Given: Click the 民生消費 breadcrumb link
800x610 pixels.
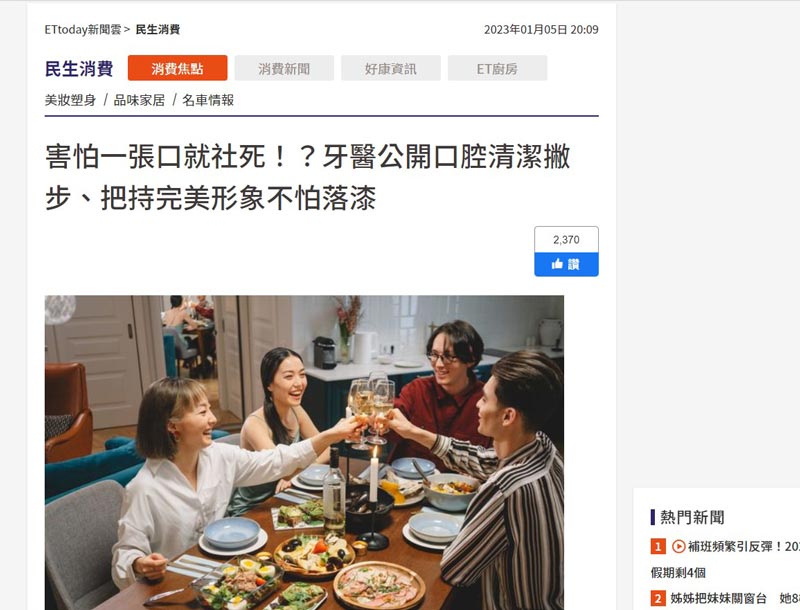Looking at the screenshot, I should (x=158, y=30).
